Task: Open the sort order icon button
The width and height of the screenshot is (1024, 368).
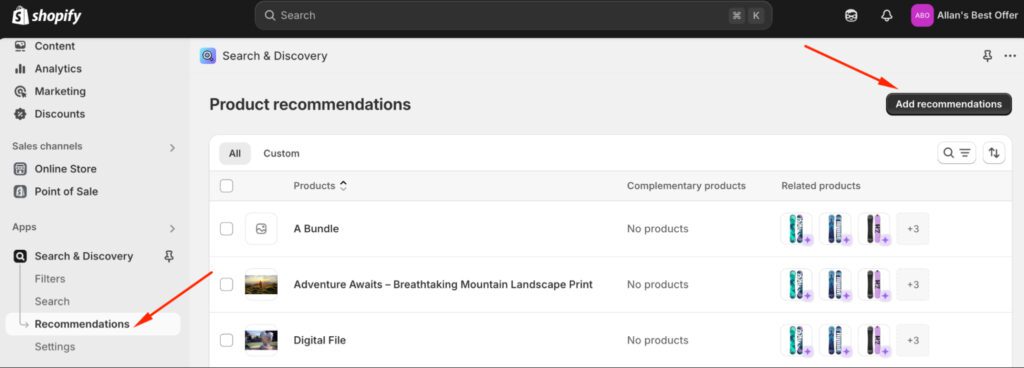Action: coord(994,153)
